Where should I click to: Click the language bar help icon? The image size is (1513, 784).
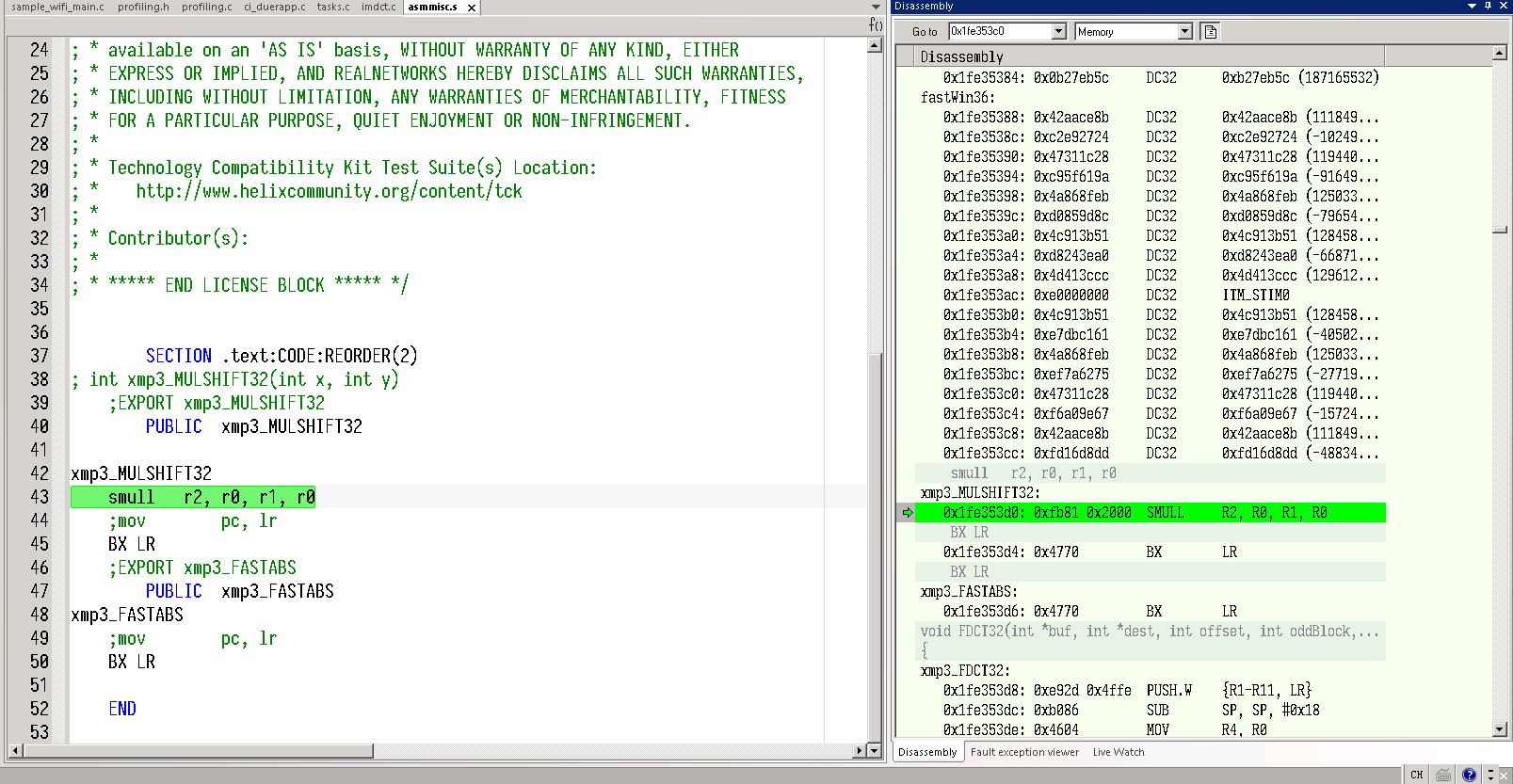coord(1469,775)
